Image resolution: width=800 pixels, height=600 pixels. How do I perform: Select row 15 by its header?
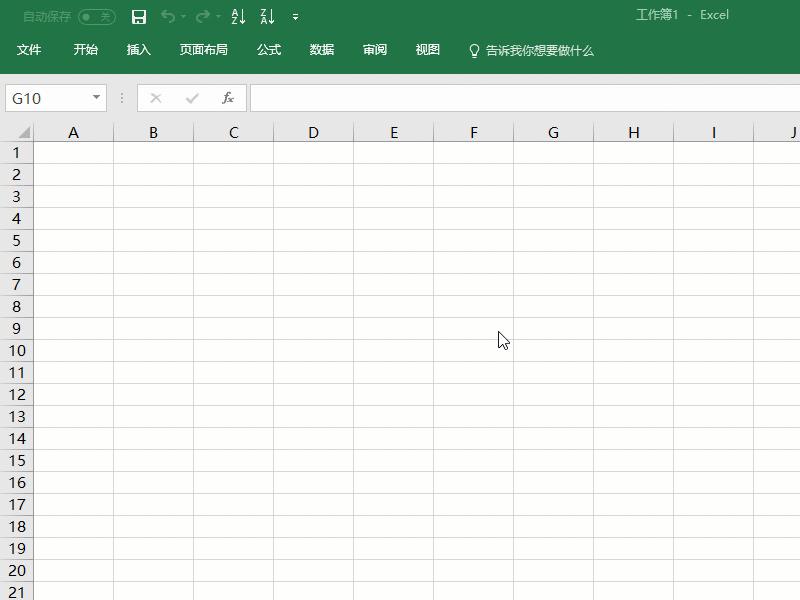pos(15,460)
